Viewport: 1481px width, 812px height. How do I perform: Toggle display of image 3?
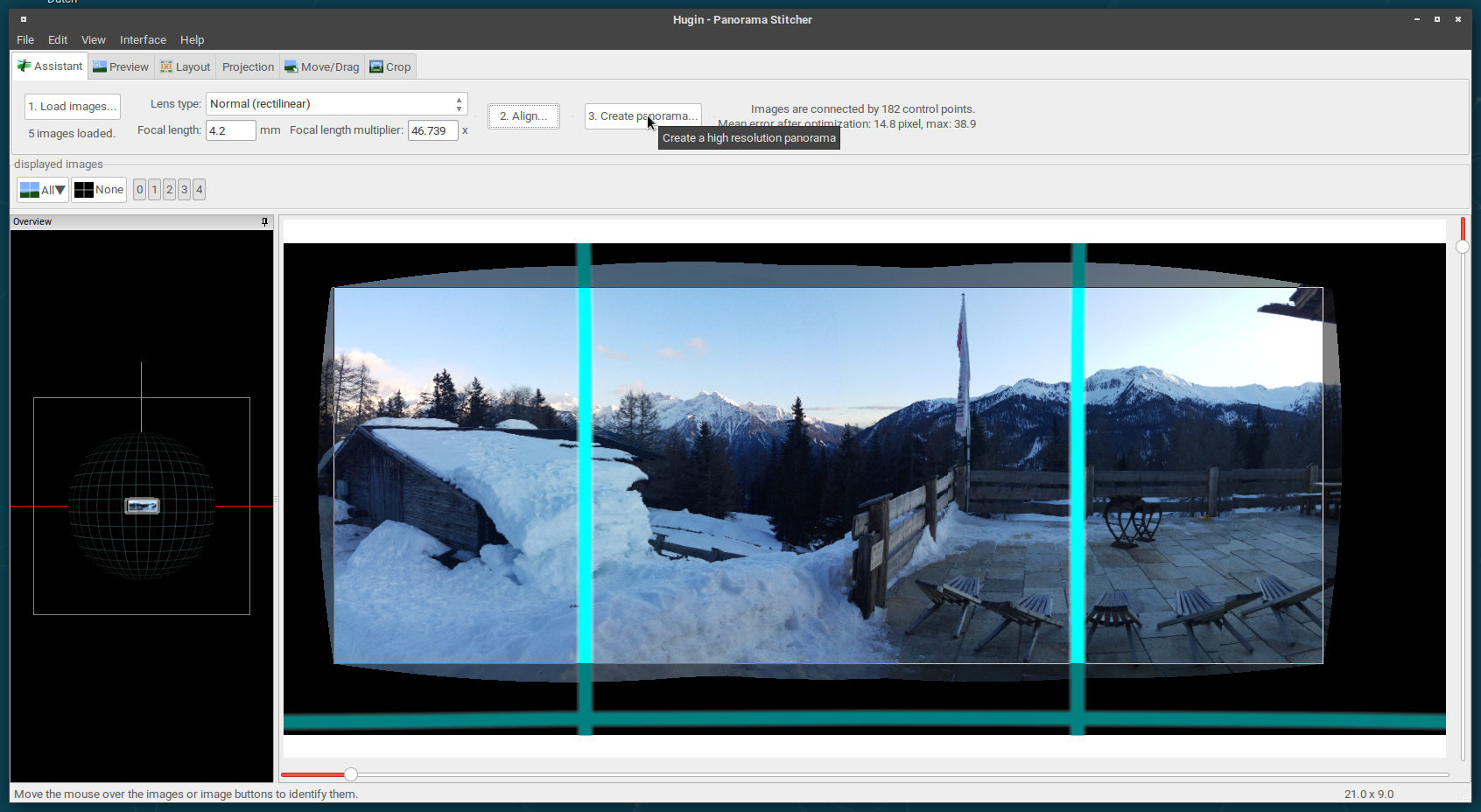click(x=184, y=190)
